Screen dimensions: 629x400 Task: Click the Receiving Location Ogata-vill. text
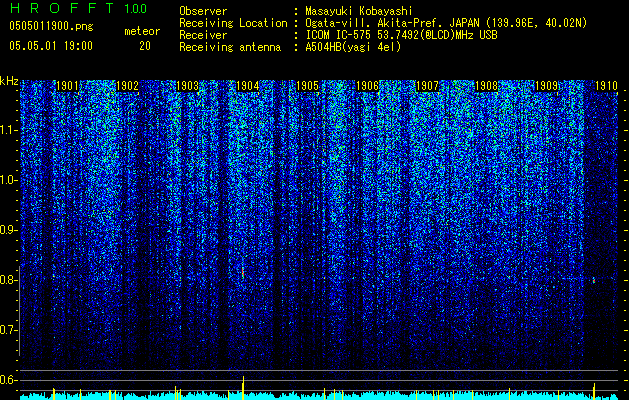click(x=446, y=23)
